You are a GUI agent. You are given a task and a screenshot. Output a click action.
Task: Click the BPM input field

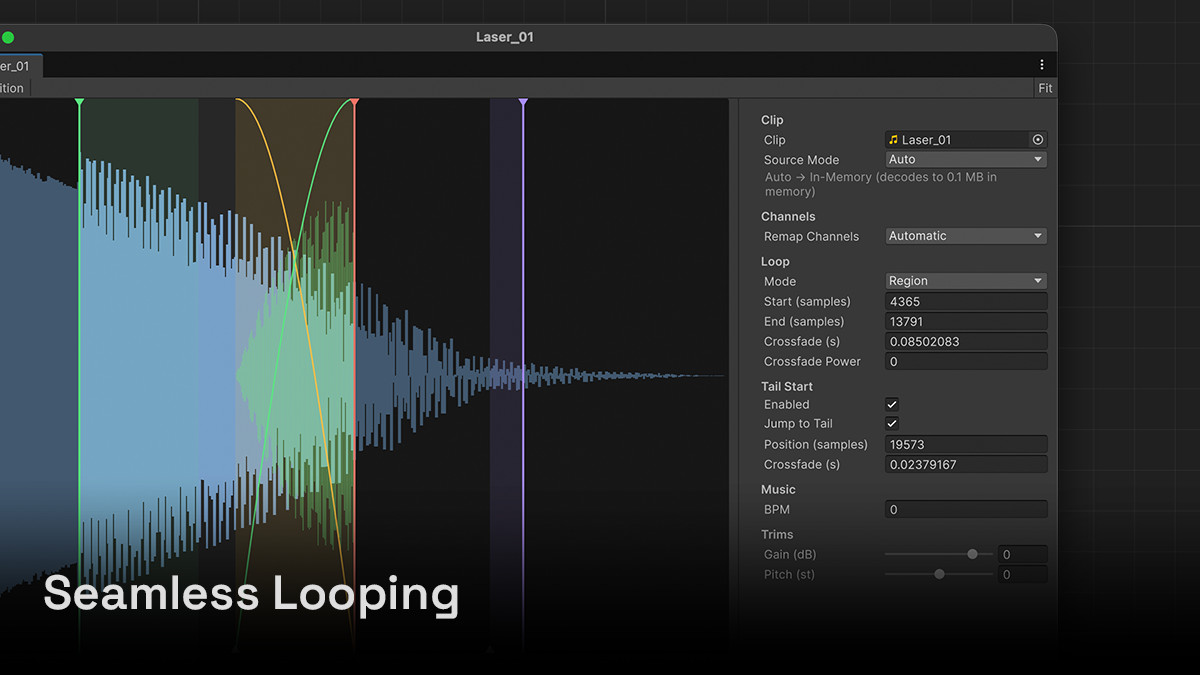966,509
